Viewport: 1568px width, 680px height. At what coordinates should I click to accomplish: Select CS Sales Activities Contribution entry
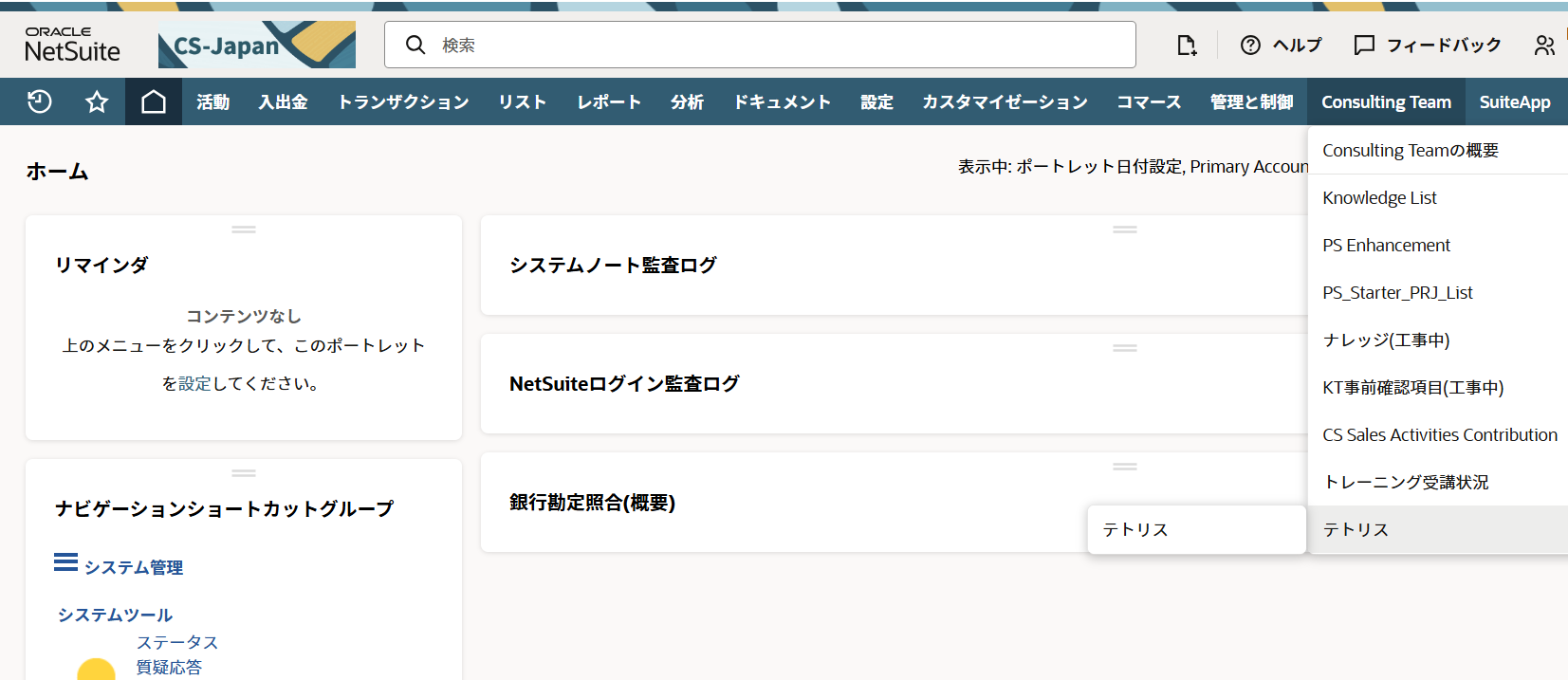click(1437, 434)
